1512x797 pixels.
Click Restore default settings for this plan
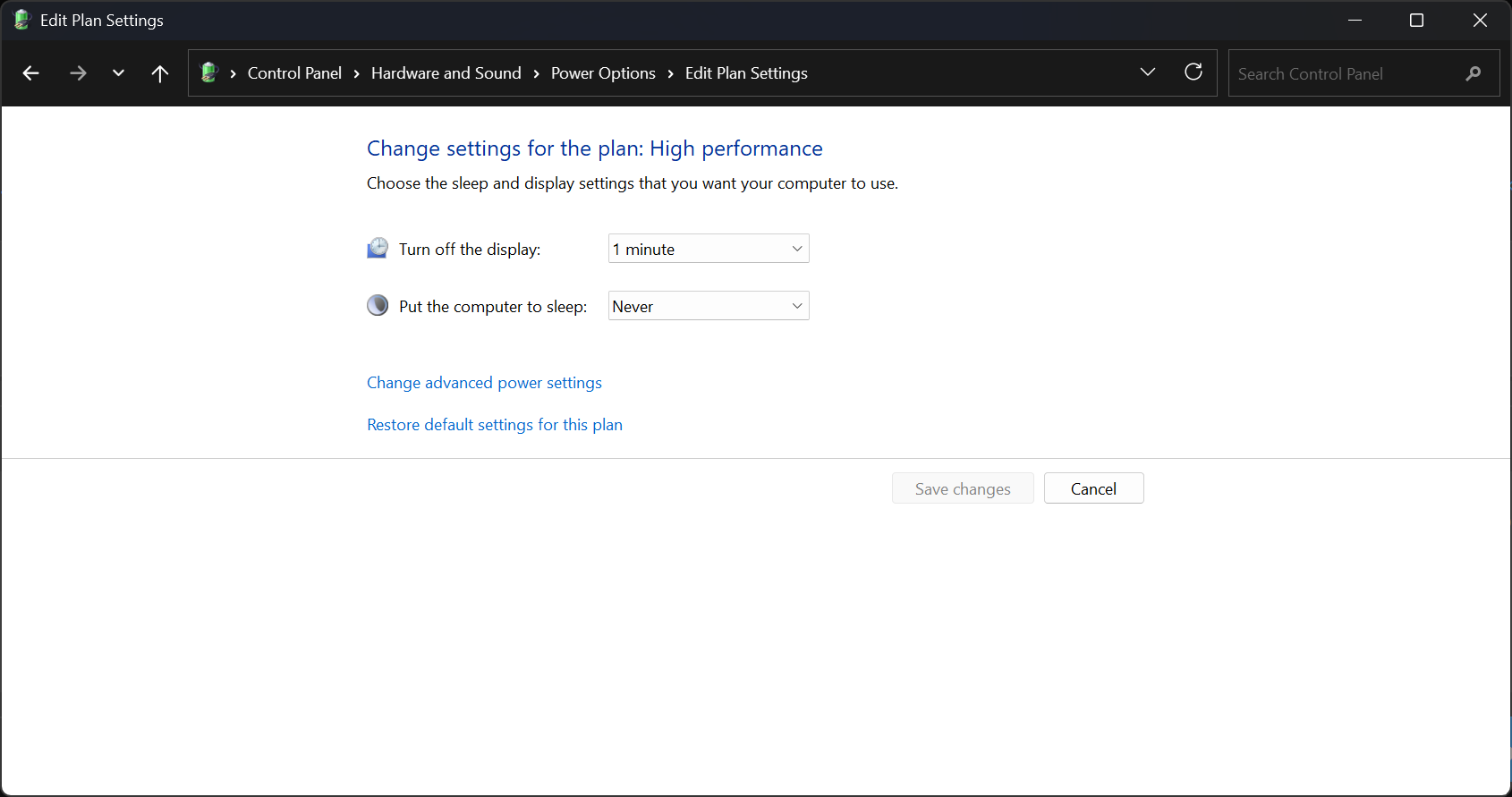[495, 425]
